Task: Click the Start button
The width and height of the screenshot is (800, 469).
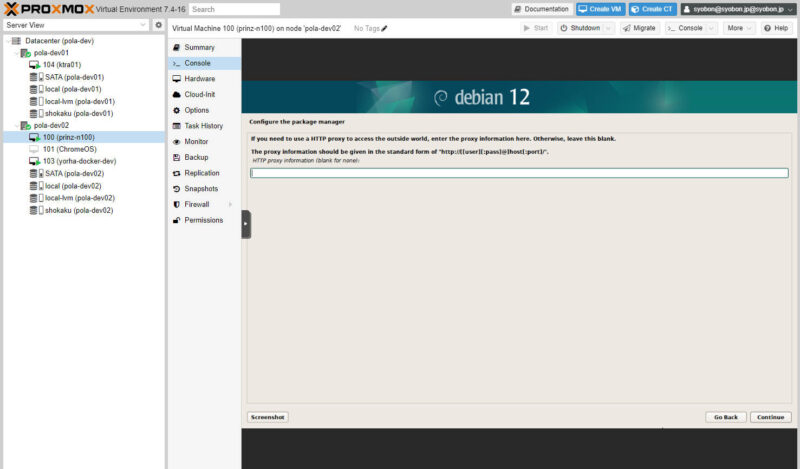Action: (x=536, y=28)
